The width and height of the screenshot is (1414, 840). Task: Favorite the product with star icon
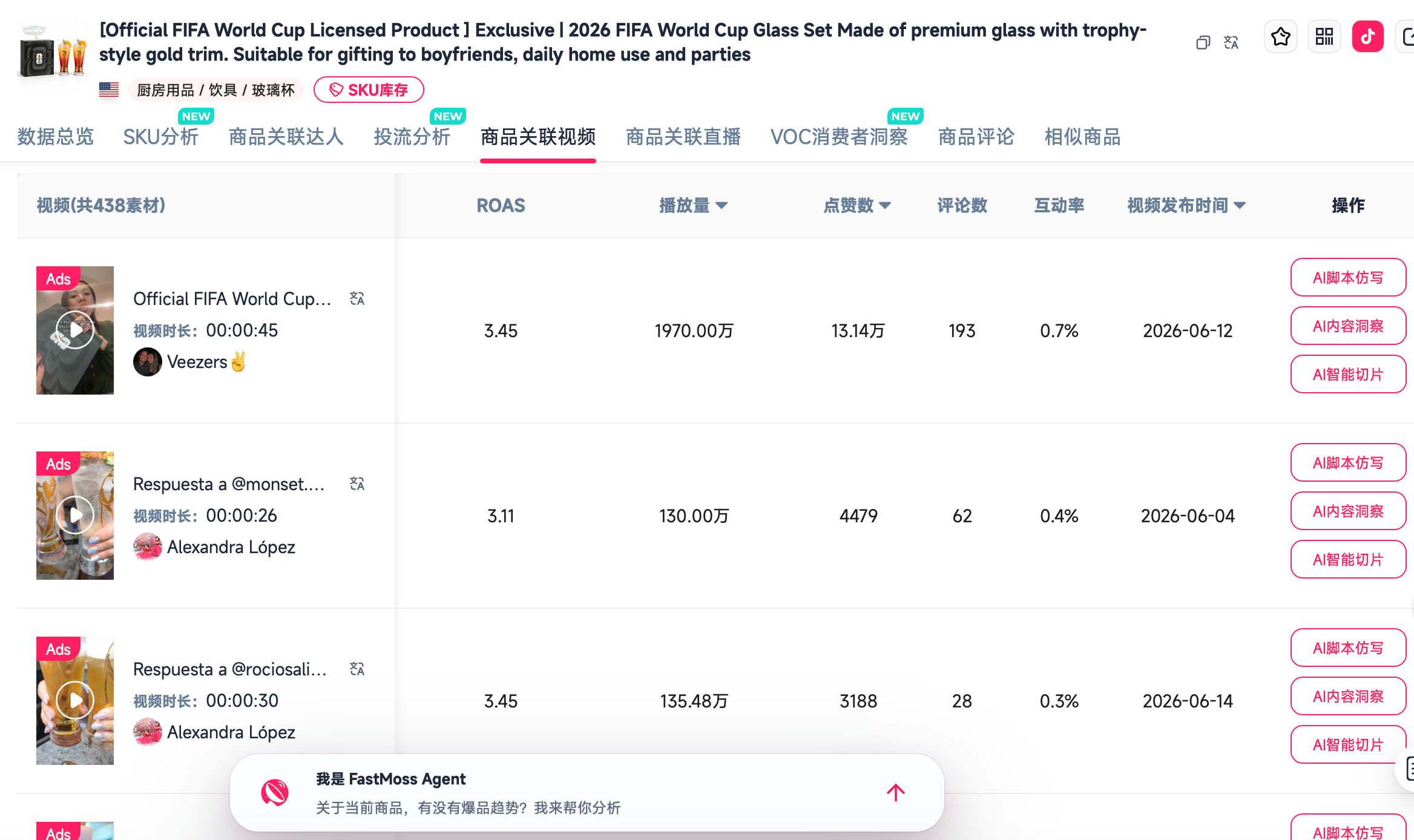[1280, 37]
